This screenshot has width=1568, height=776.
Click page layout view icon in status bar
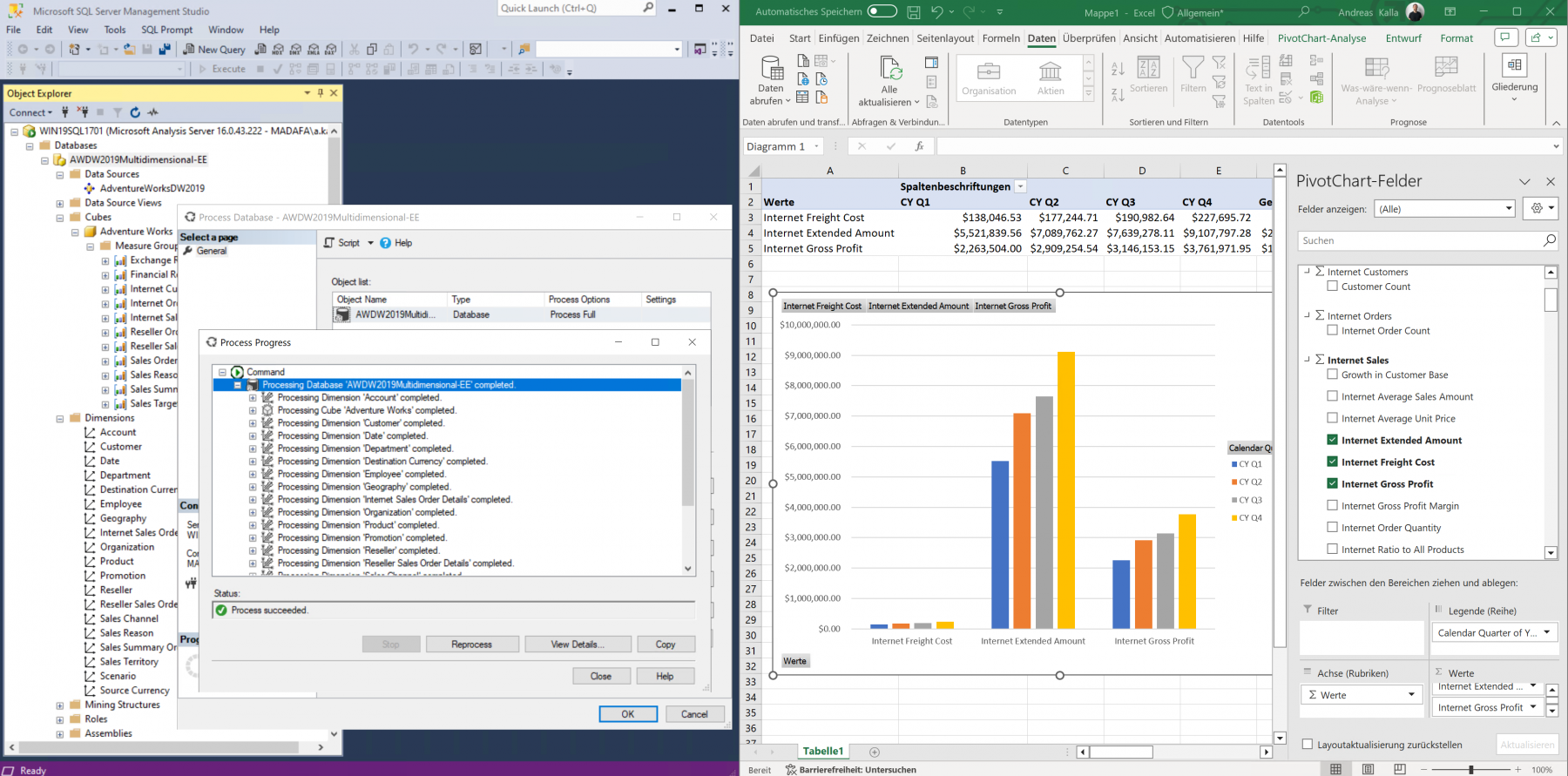1369,769
